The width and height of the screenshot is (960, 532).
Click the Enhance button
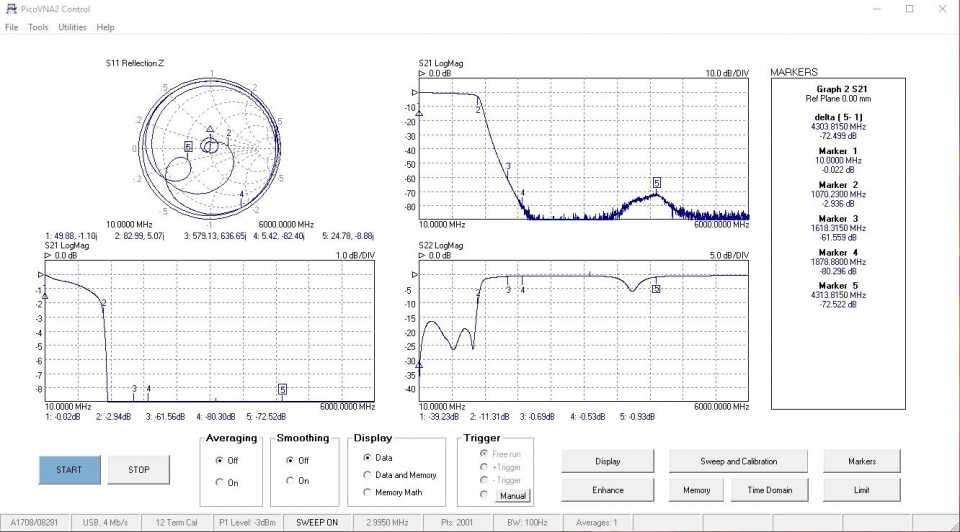pos(607,490)
